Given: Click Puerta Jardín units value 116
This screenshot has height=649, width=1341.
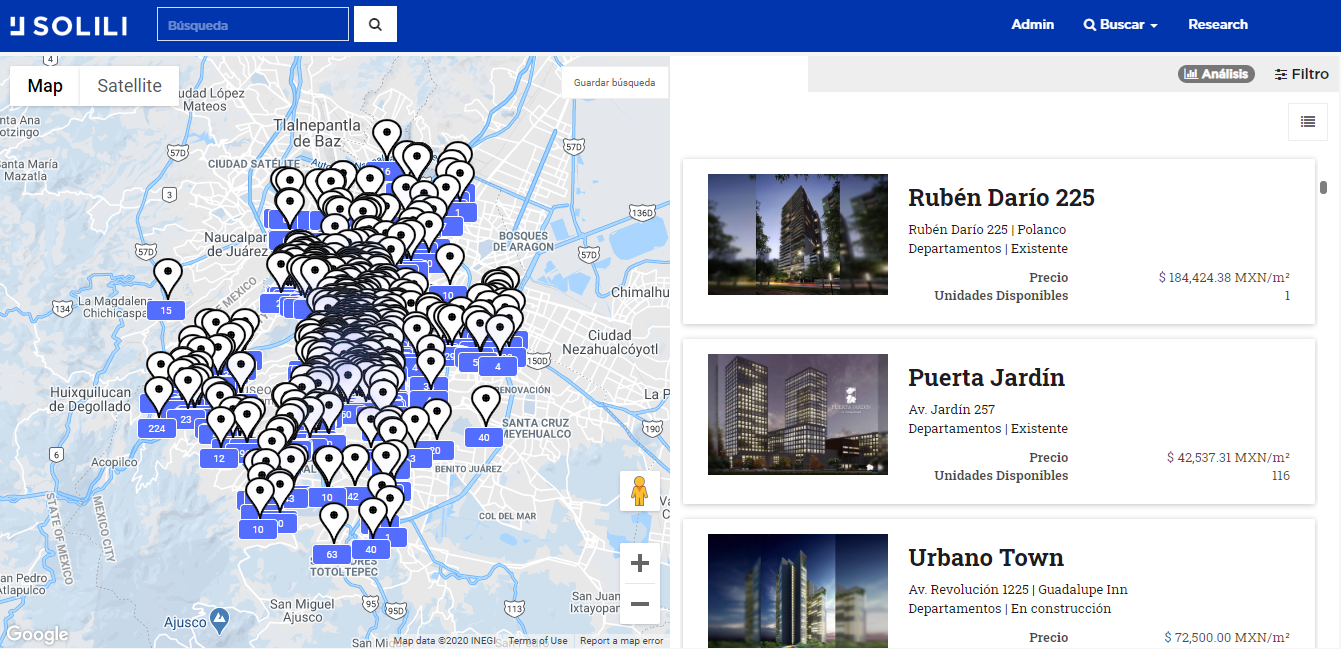Looking at the screenshot, I should (1280, 476).
